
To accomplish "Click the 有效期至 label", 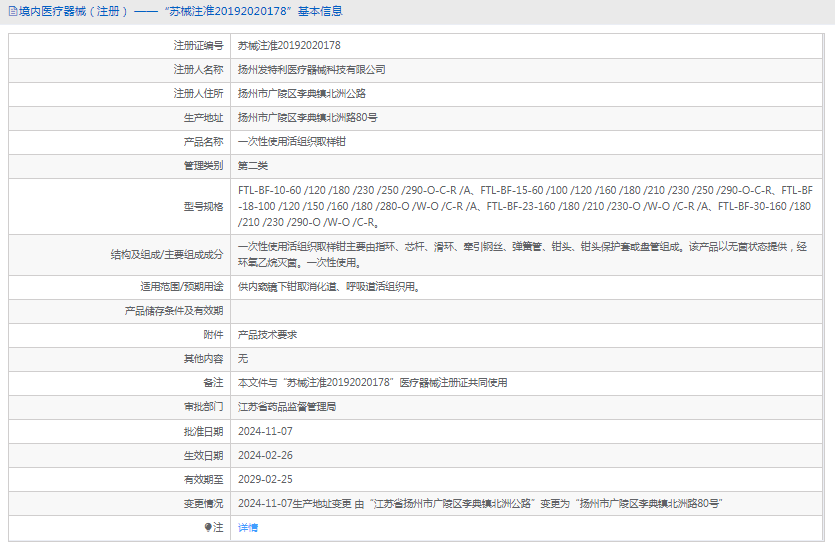I will pyautogui.click(x=203, y=479).
